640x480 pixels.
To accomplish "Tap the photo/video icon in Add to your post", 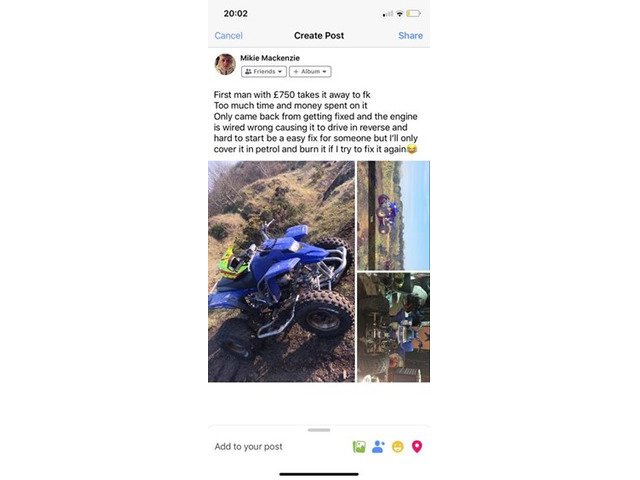I will [x=359, y=447].
